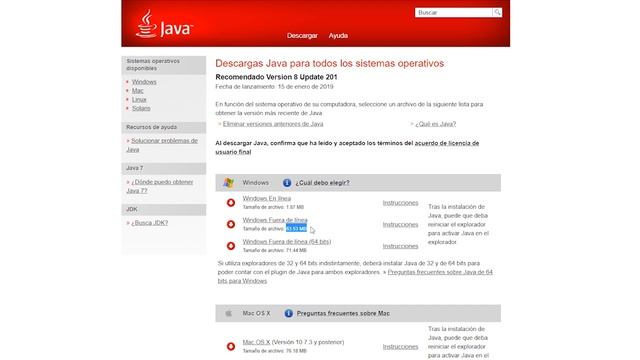Open the ¿Qué es Java? link

pyautogui.click(x=436, y=124)
